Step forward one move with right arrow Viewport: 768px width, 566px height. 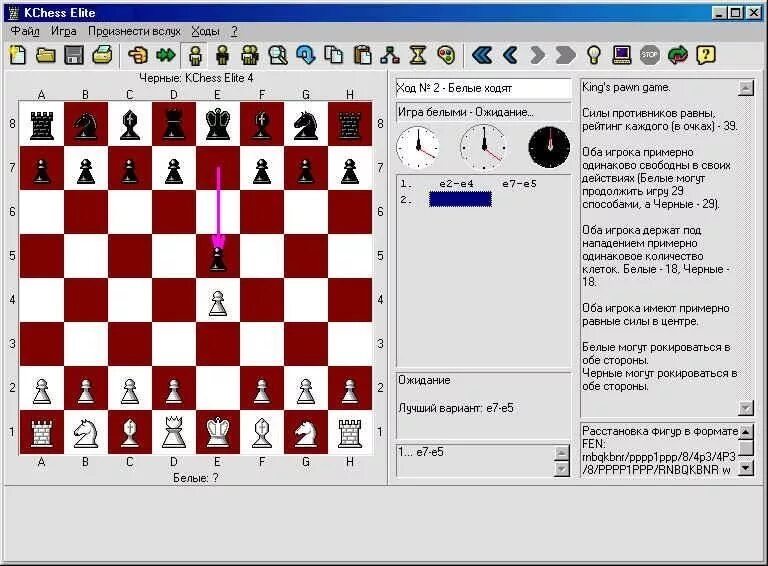(537, 55)
